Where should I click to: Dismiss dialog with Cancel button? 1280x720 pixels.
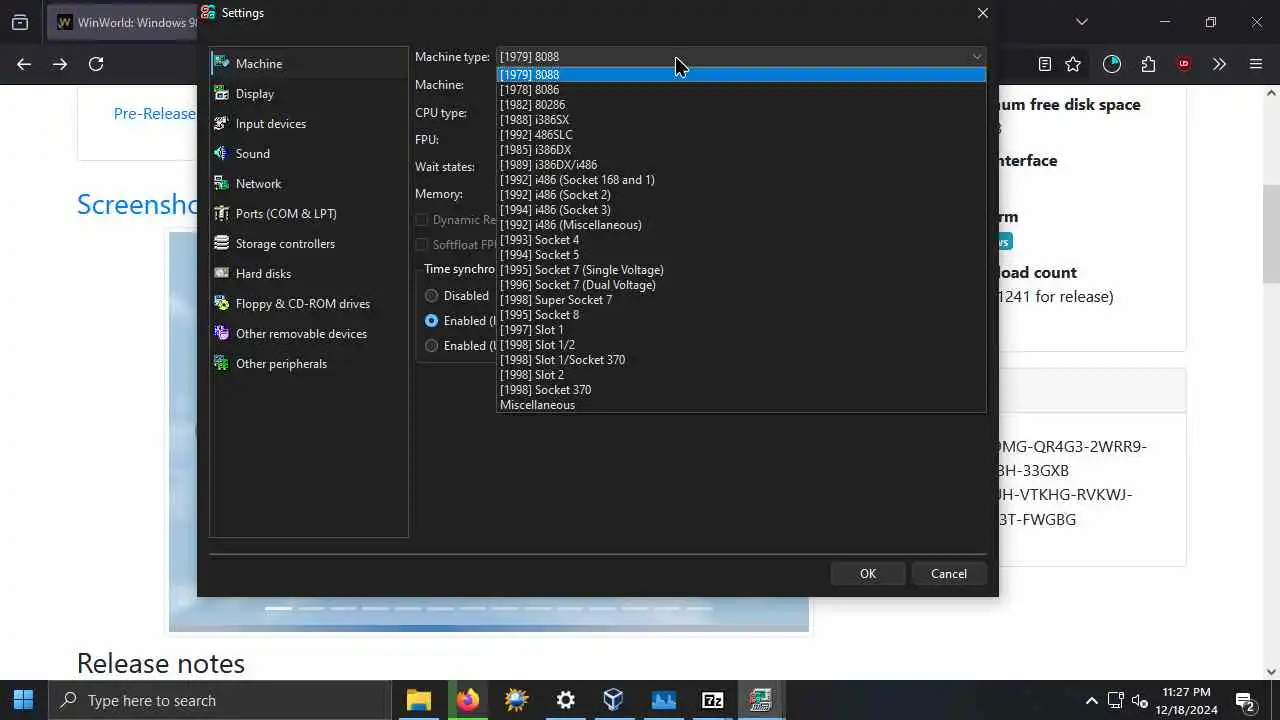pos(949,574)
